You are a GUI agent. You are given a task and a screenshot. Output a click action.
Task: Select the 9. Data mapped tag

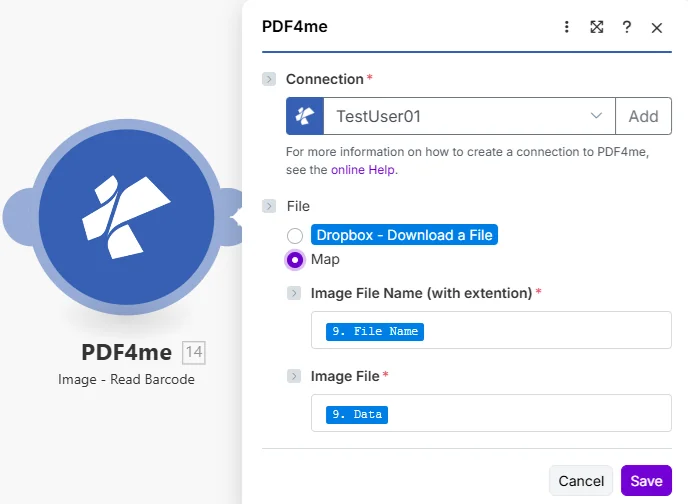357,415
